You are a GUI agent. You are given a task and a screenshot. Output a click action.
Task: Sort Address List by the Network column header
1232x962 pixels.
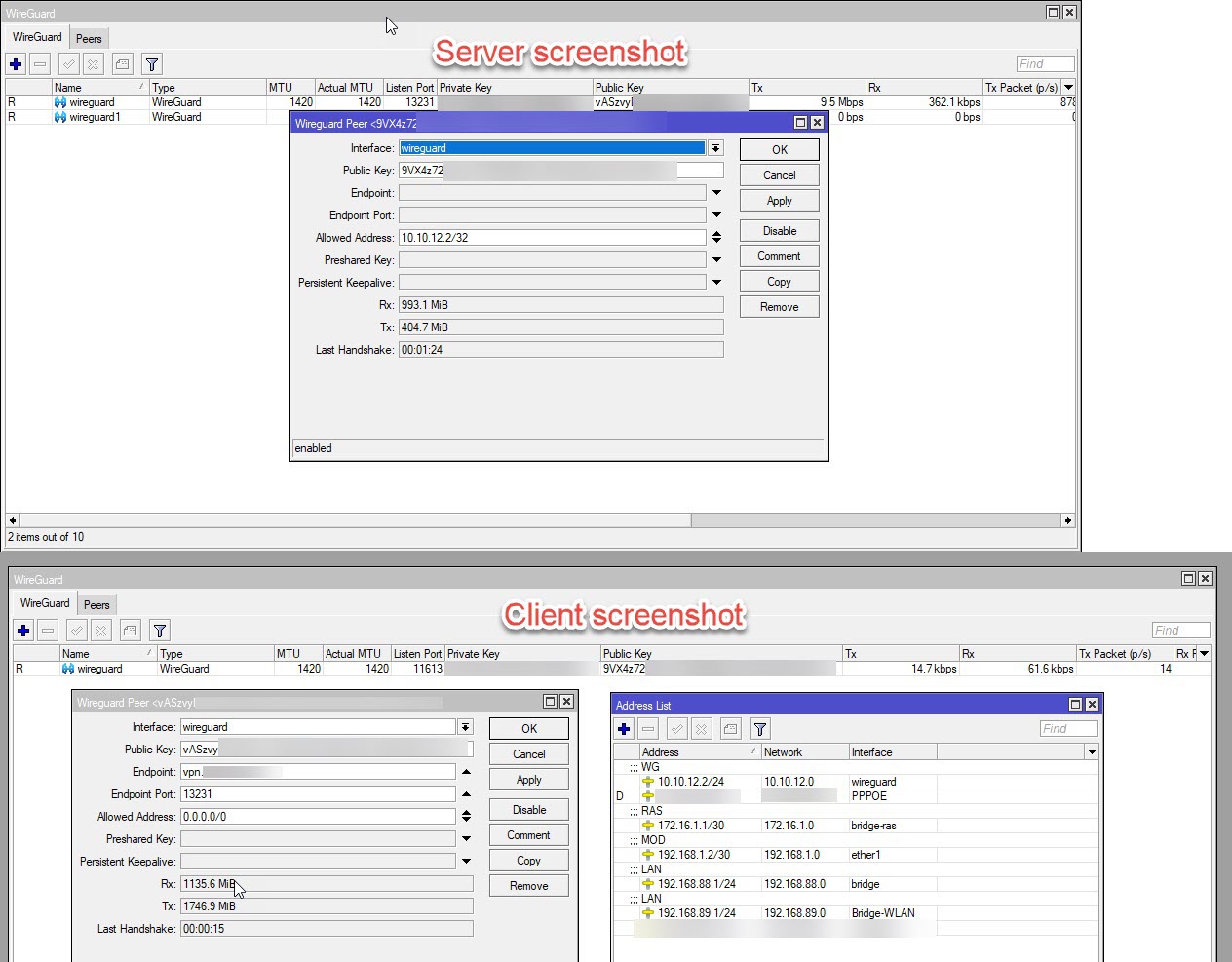[x=805, y=752]
